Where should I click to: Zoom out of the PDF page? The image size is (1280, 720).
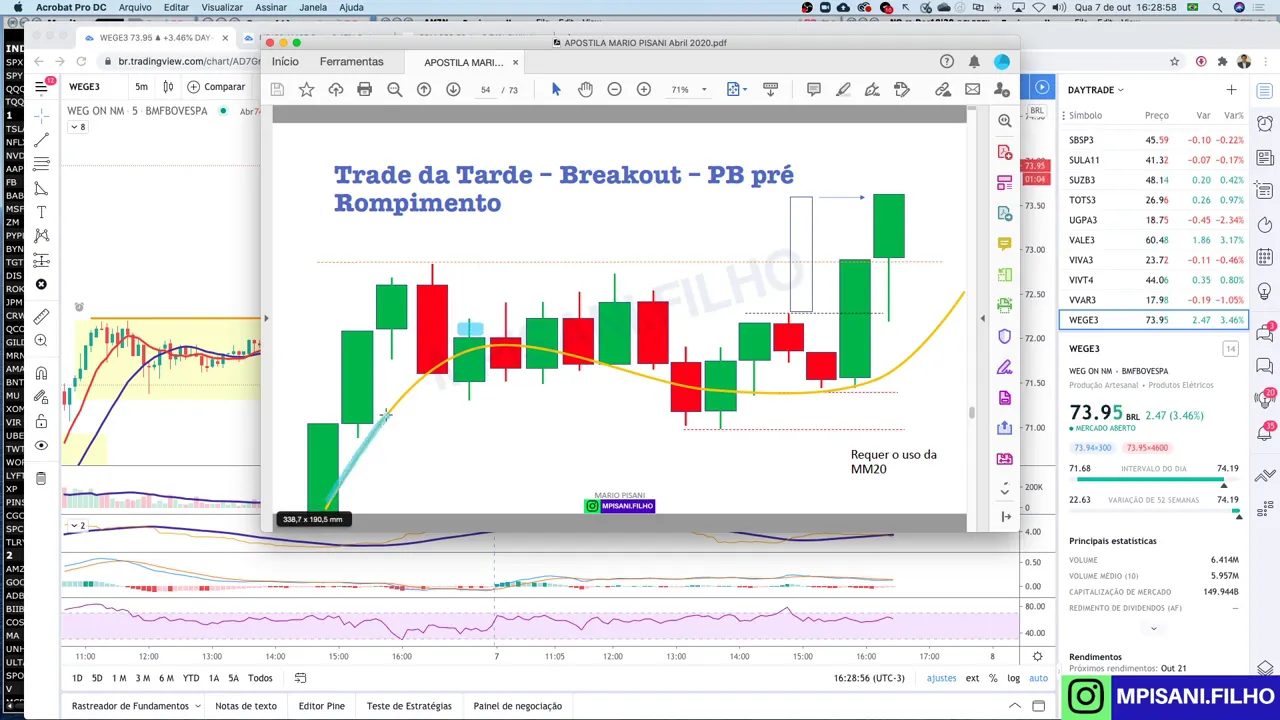click(615, 90)
